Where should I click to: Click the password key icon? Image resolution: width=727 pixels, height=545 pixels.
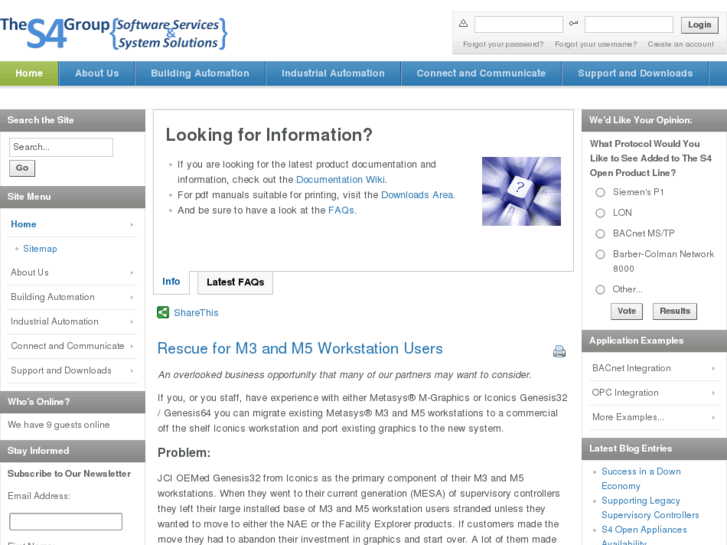coord(574,23)
